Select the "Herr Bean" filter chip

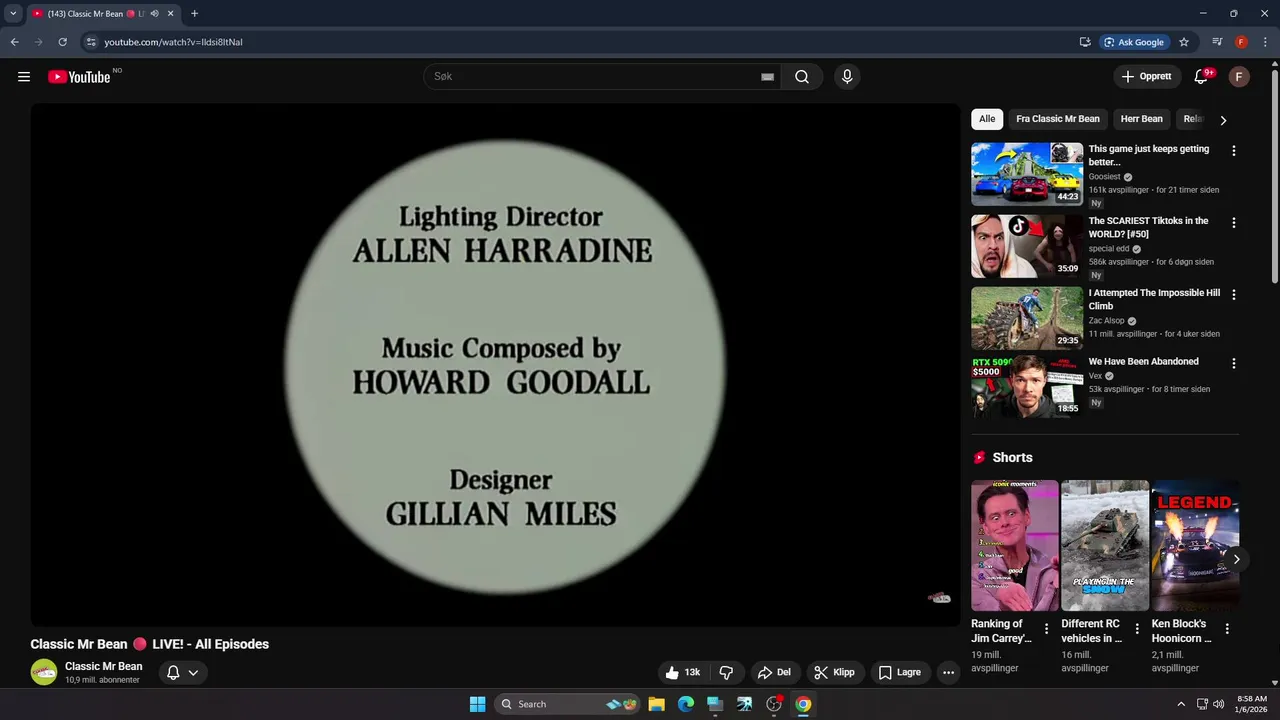coord(1142,119)
